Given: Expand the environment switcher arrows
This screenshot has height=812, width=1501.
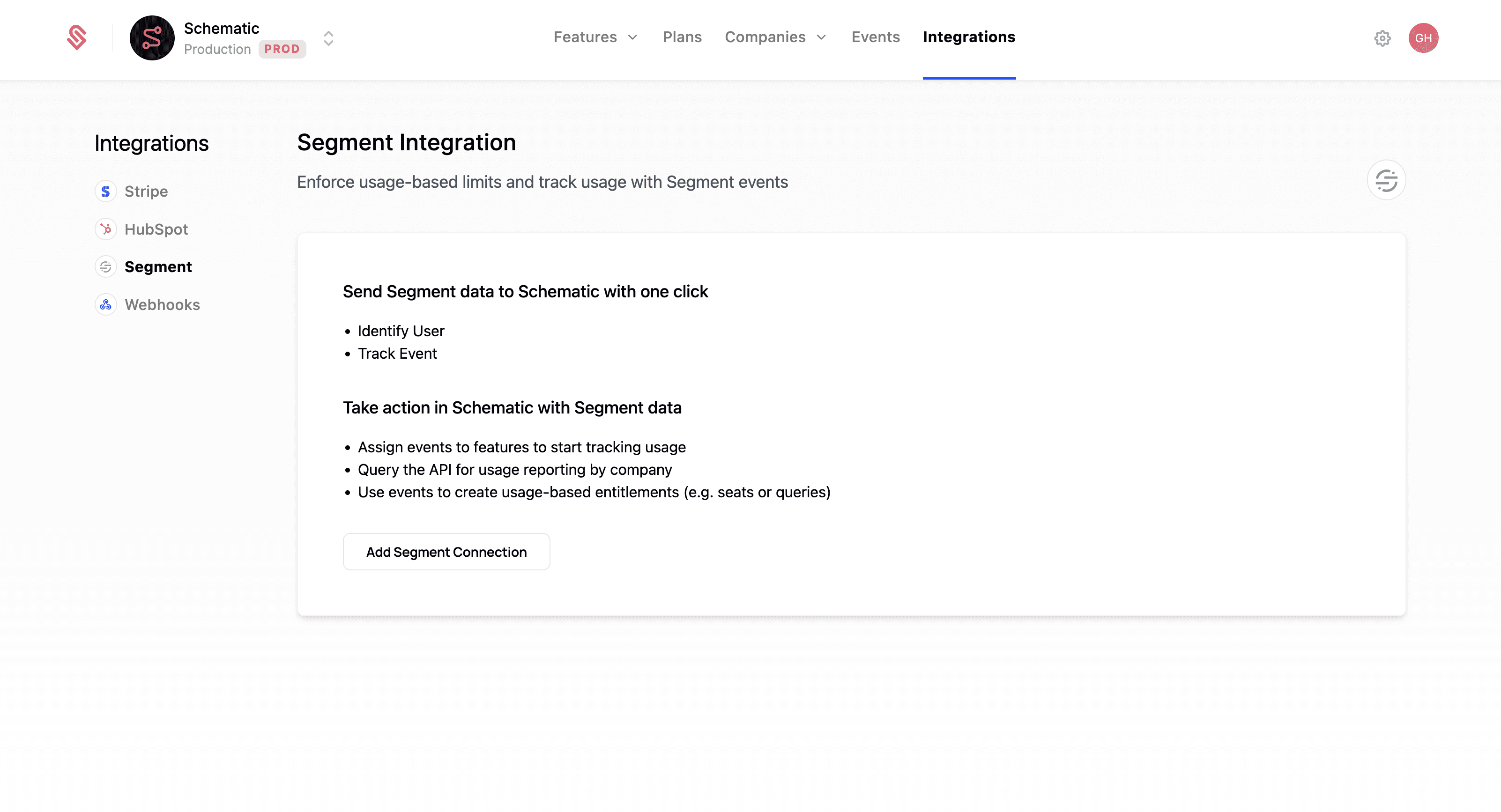Looking at the screenshot, I should click(x=328, y=38).
